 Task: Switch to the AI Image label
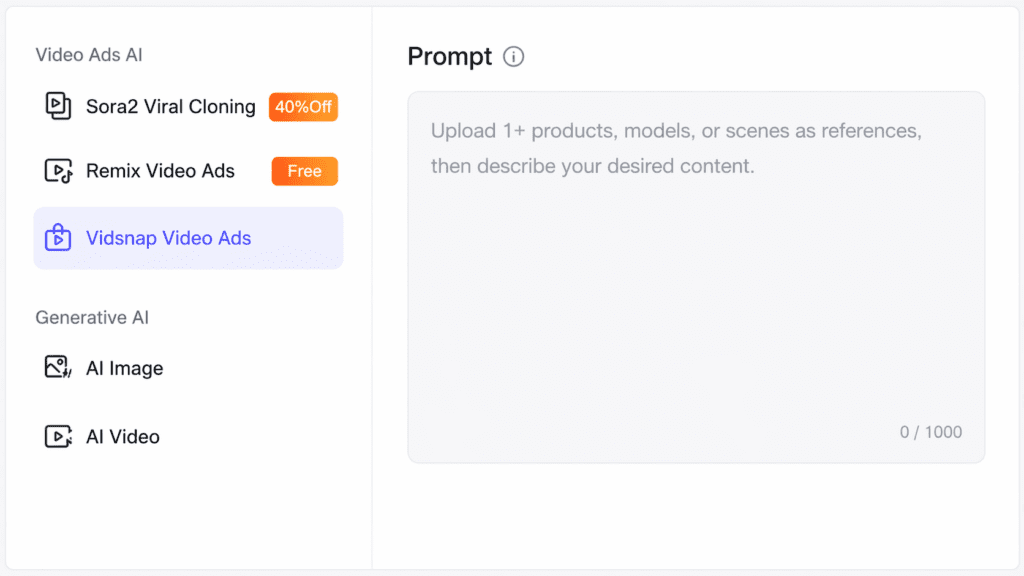click(124, 368)
